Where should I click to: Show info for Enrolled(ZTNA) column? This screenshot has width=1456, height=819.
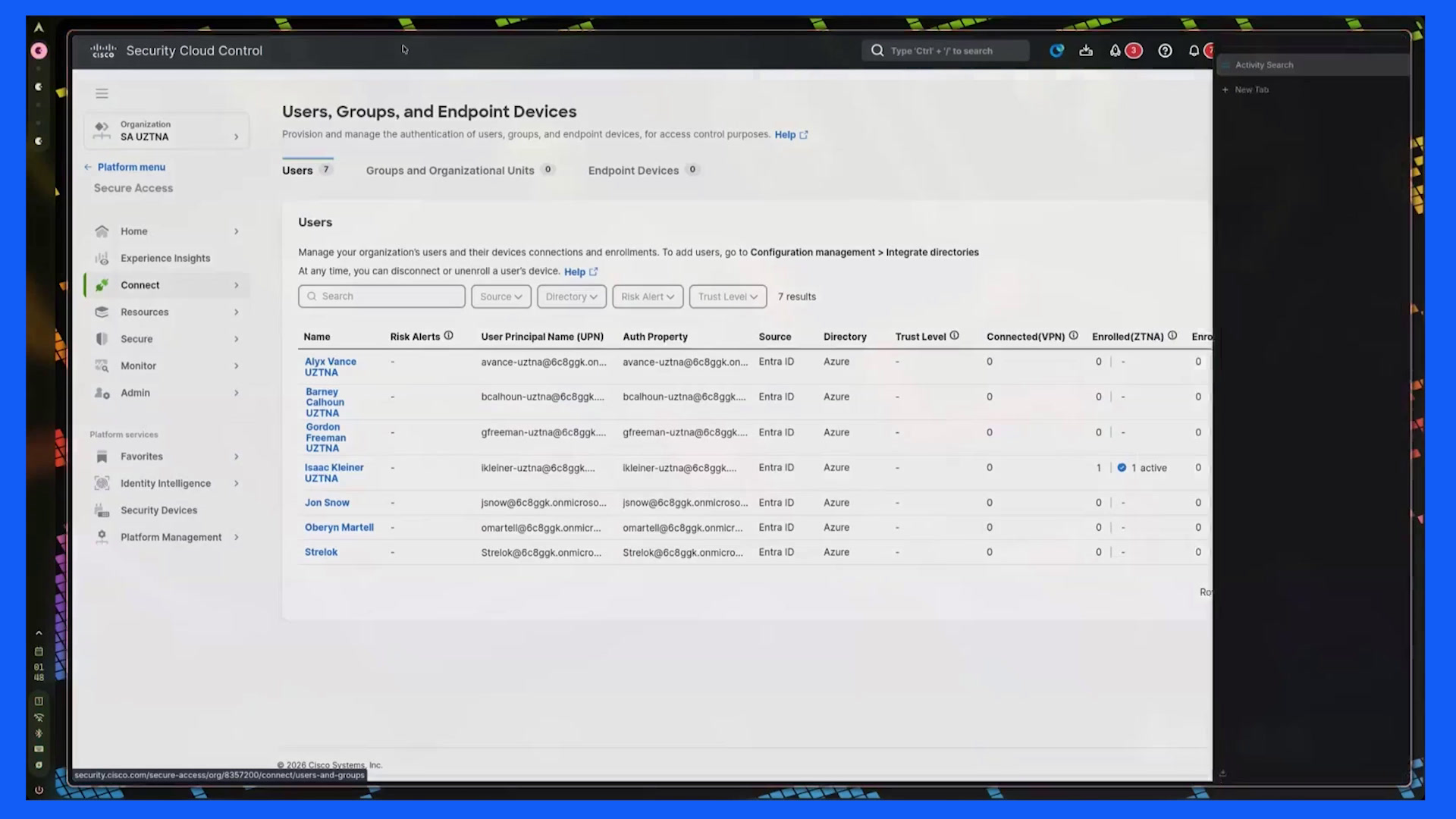click(1172, 335)
